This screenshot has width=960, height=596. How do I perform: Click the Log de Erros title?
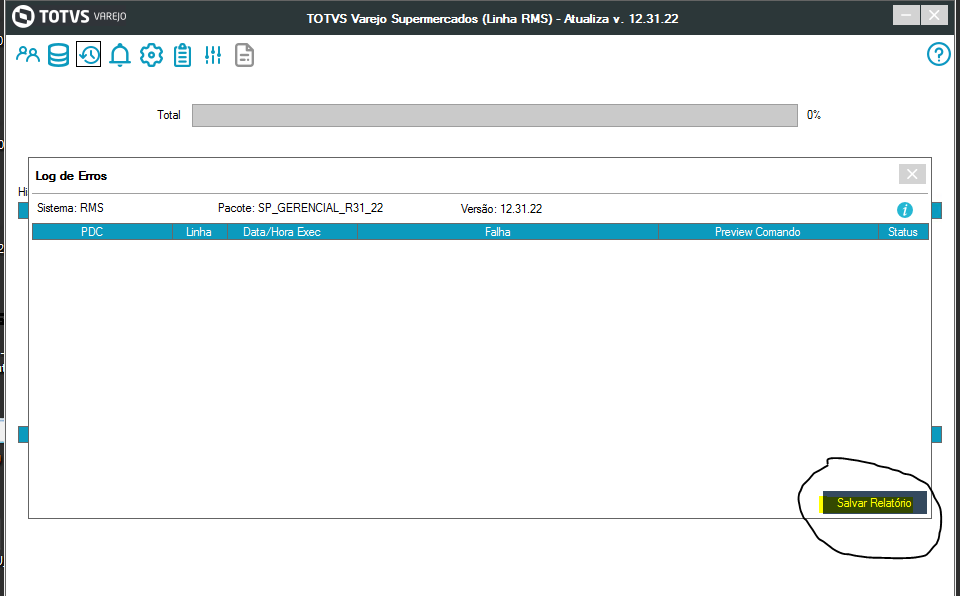click(71, 176)
